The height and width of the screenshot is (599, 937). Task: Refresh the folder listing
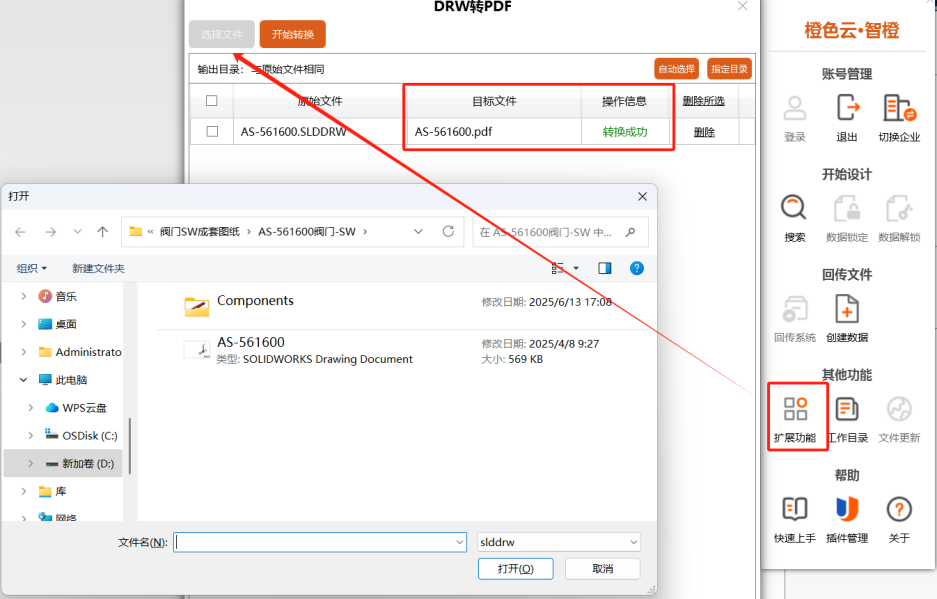point(448,231)
